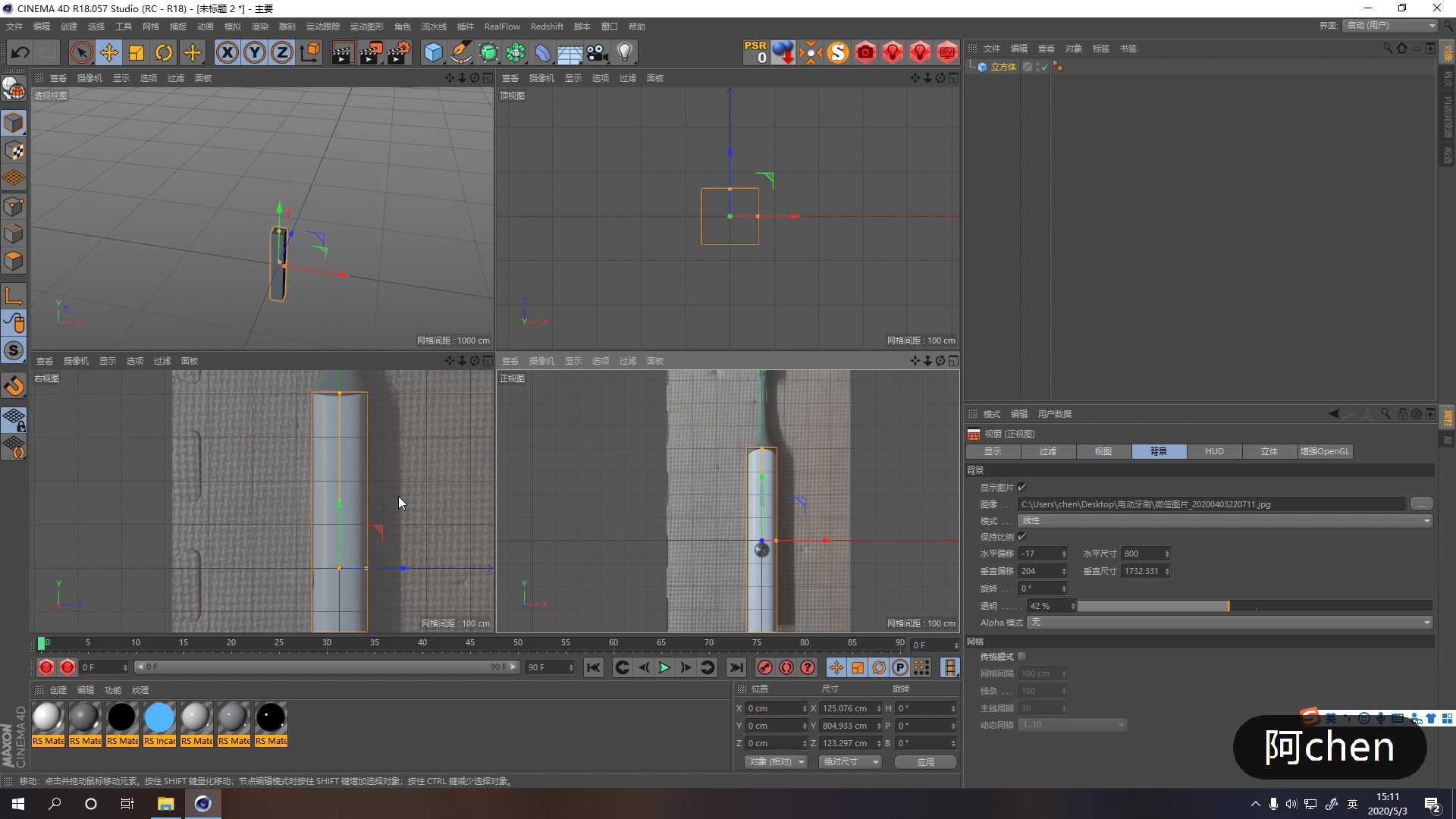Add a Cube primitive object
The image size is (1456, 819).
point(433,52)
